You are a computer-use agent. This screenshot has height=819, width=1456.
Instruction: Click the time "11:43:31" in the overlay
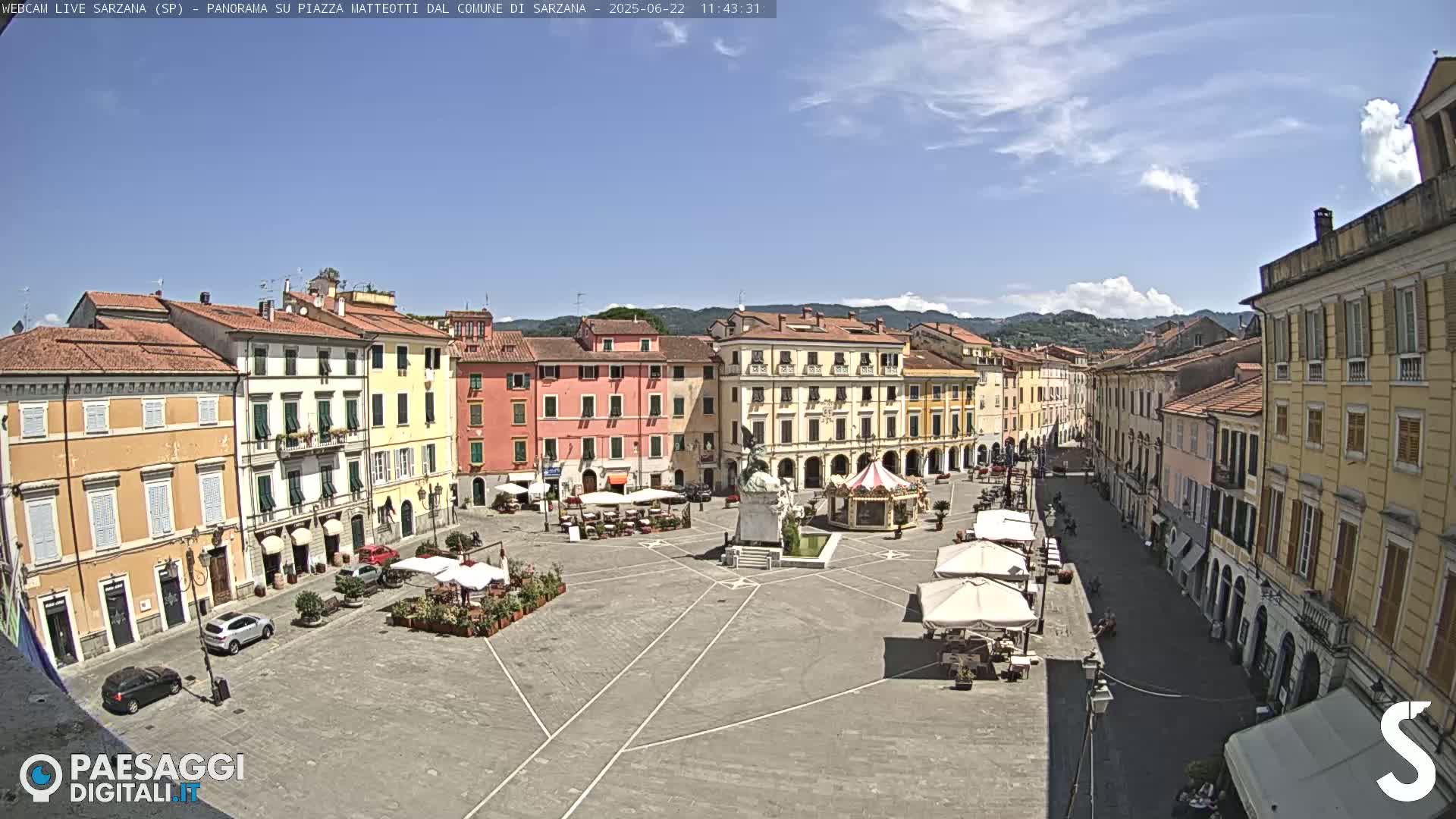730,8
